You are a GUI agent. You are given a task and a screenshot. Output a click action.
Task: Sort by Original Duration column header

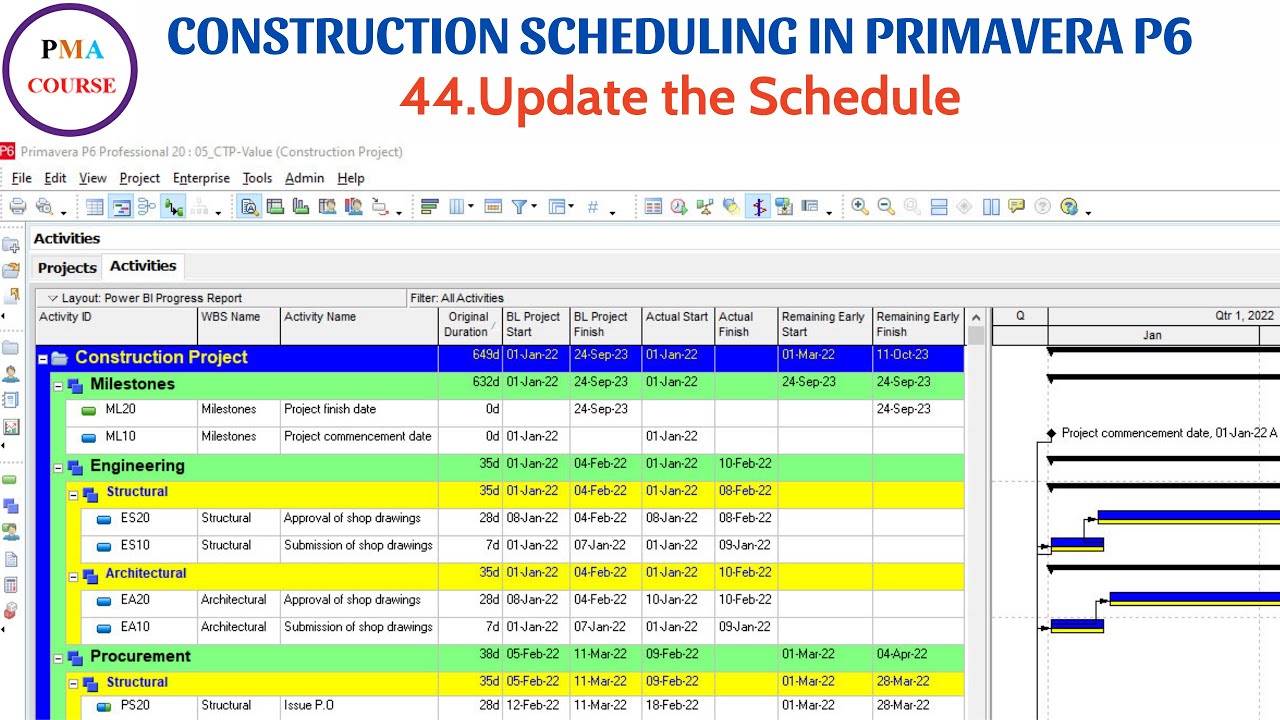click(470, 325)
